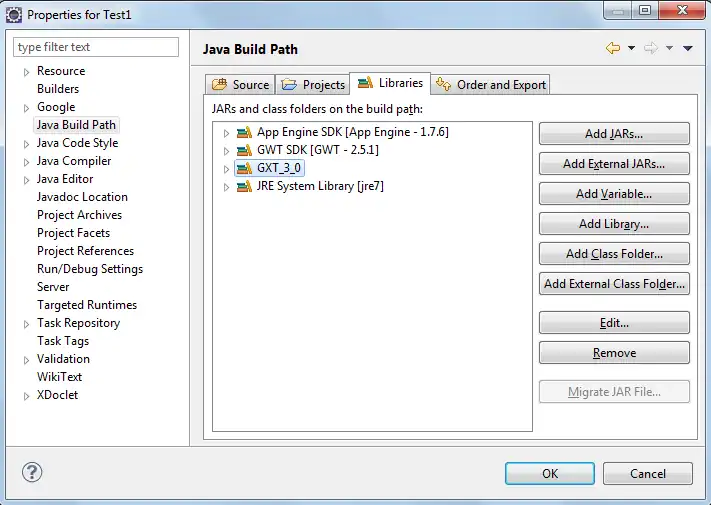Open the view menu triangle dropdown
The image size is (711, 505).
coord(688,49)
